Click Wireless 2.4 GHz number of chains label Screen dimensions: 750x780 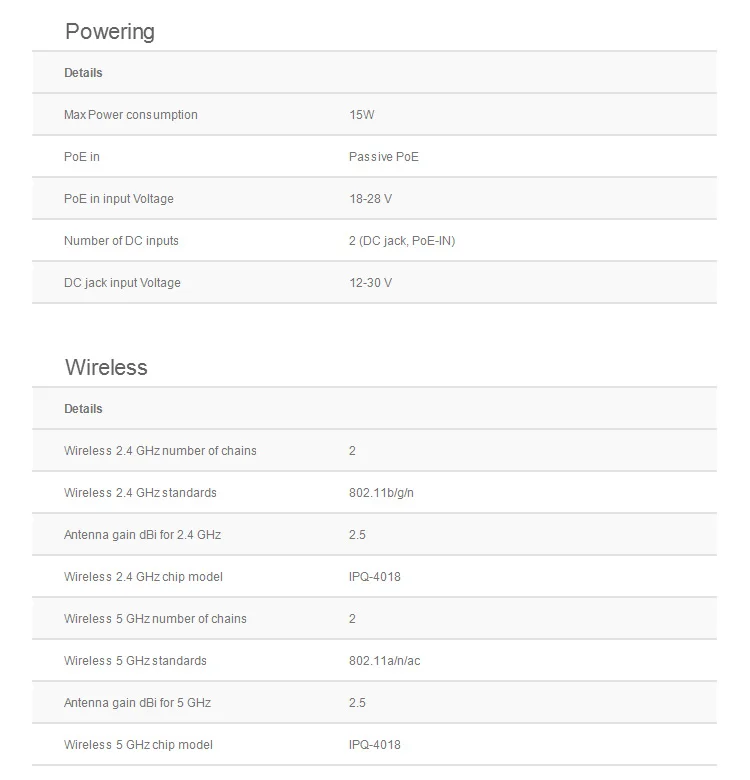[x=160, y=451]
